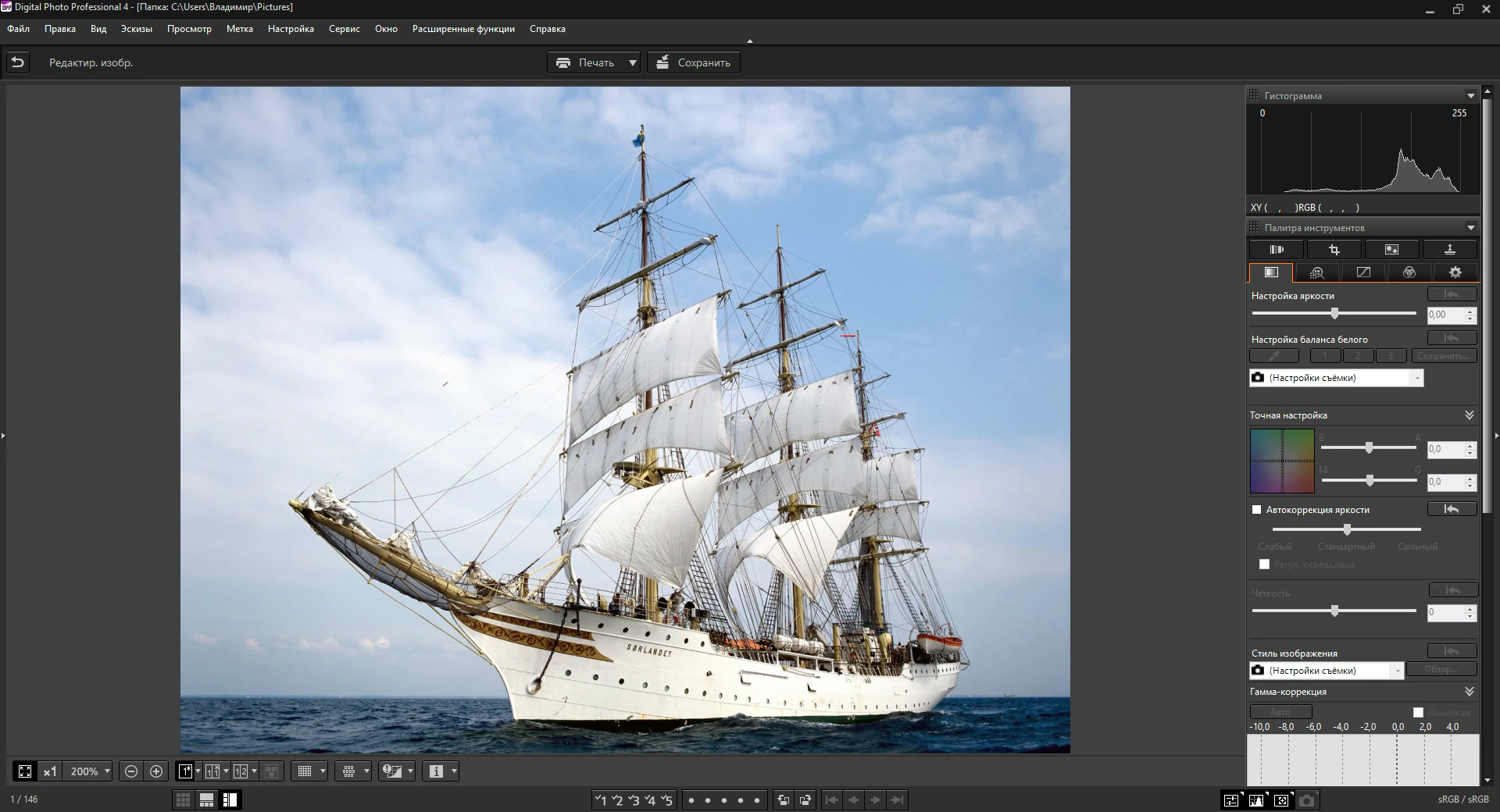Open the Сервис menu
This screenshot has width=1500, height=812.
(x=345, y=29)
